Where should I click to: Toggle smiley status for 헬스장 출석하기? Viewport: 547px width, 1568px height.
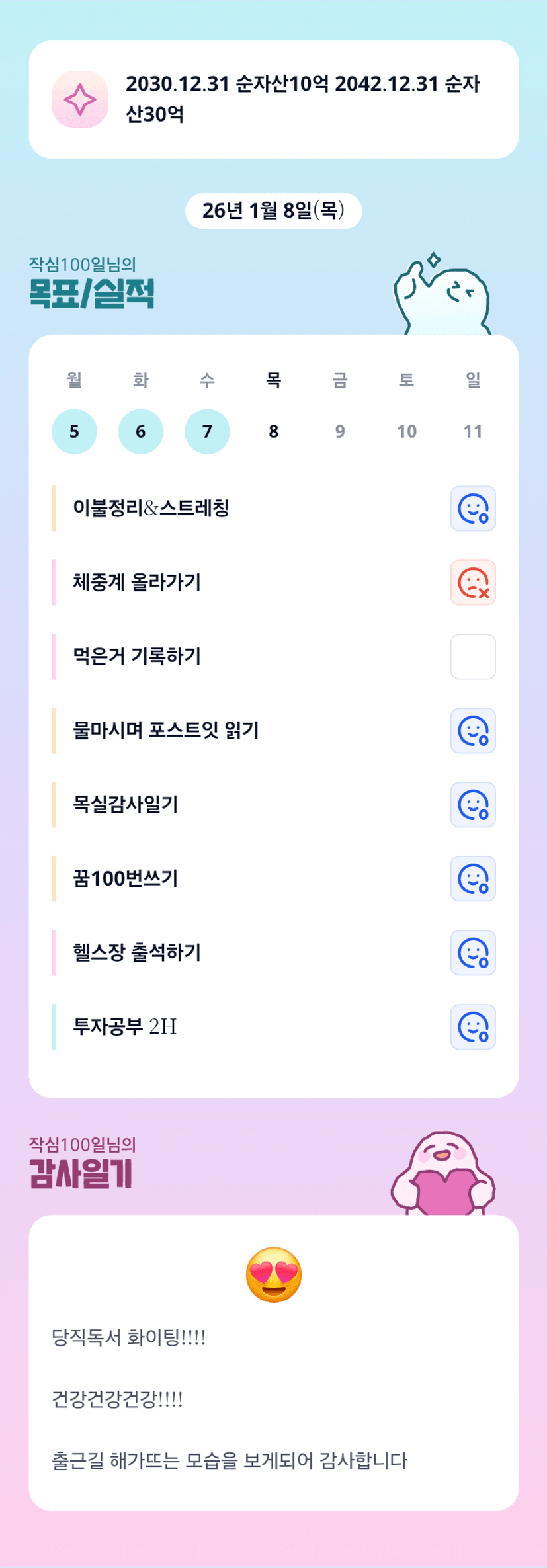tap(473, 953)
